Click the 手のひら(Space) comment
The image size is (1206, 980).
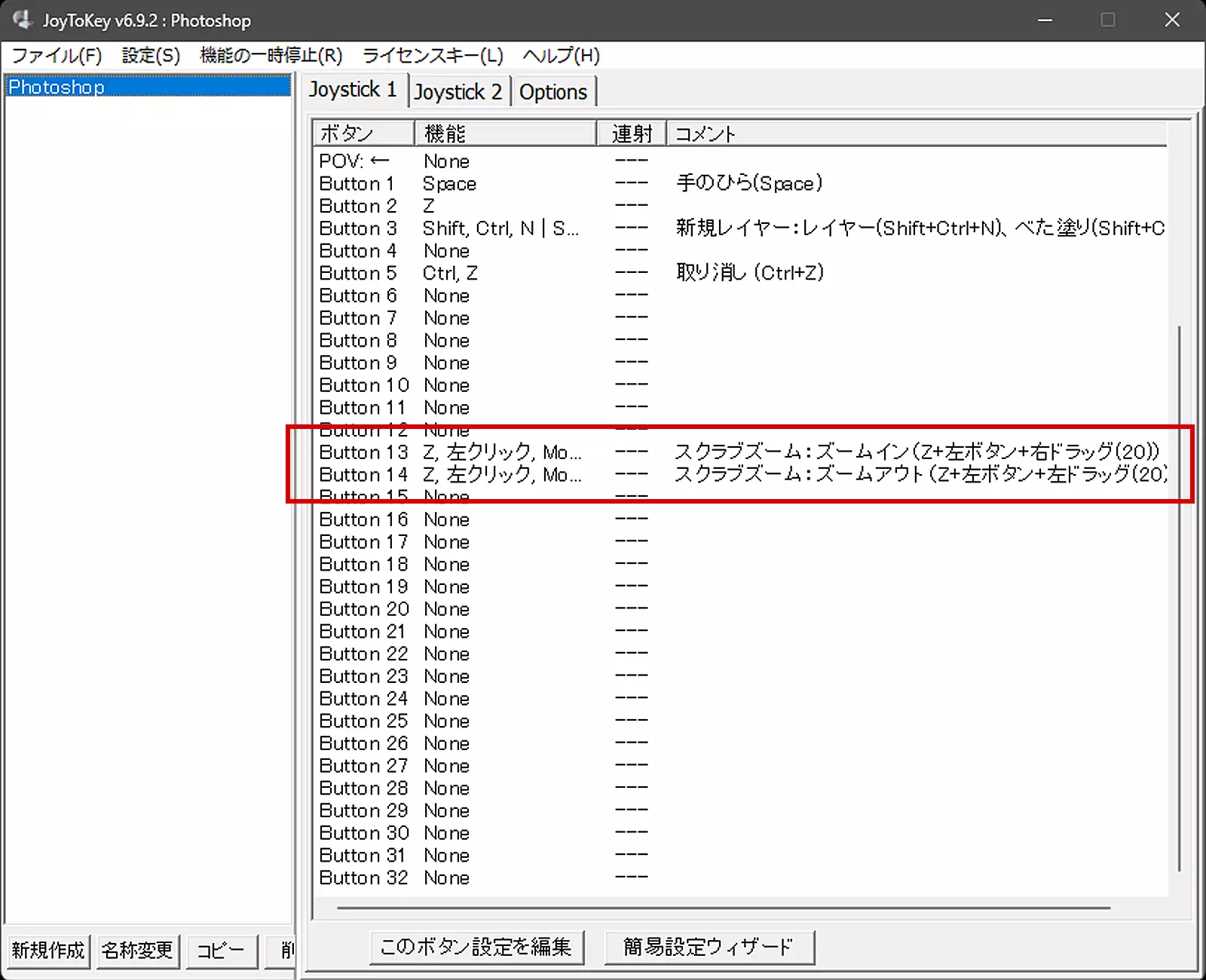tap(749, 183)
